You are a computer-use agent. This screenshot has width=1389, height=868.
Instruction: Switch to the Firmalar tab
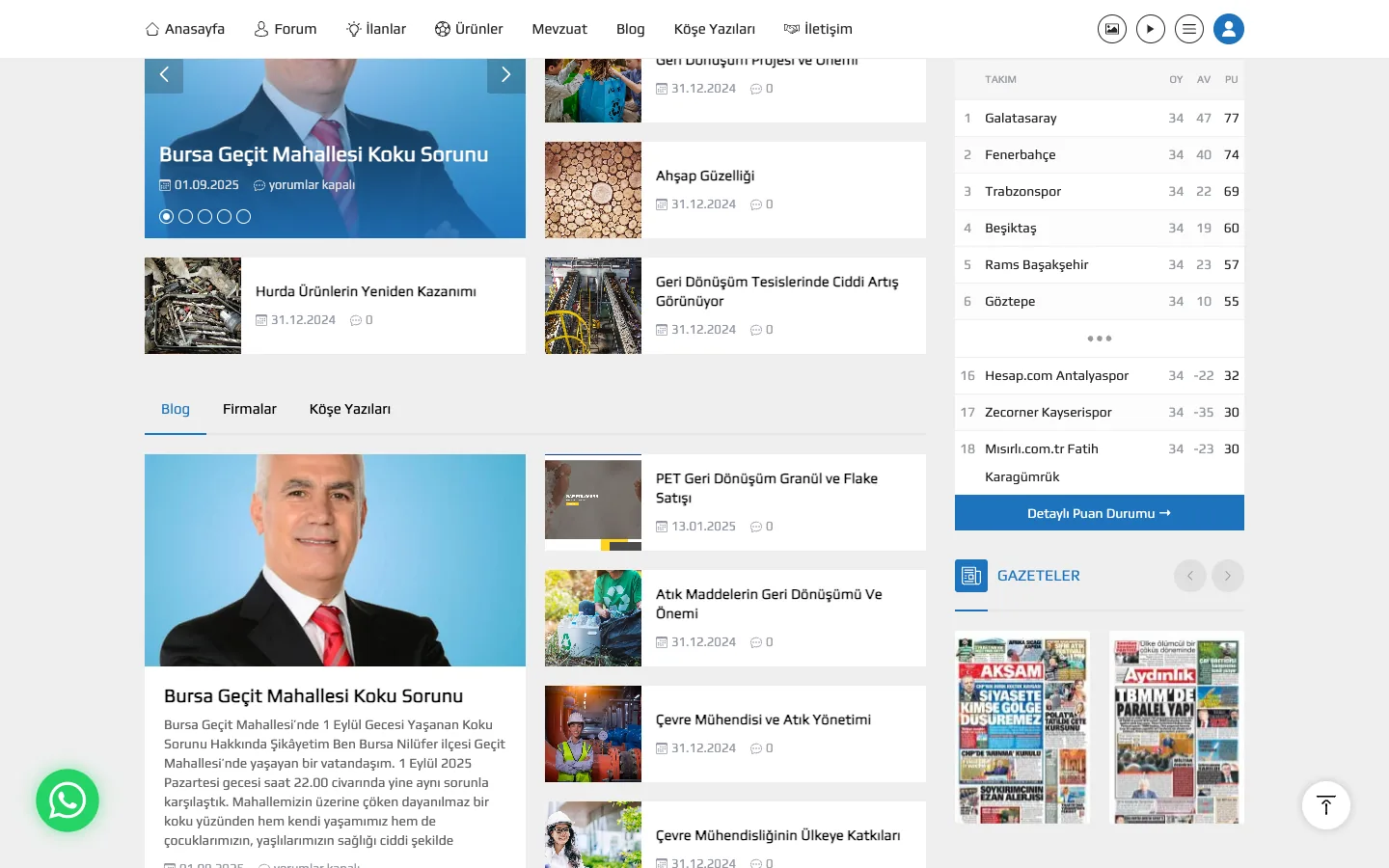tap(250, 409)
